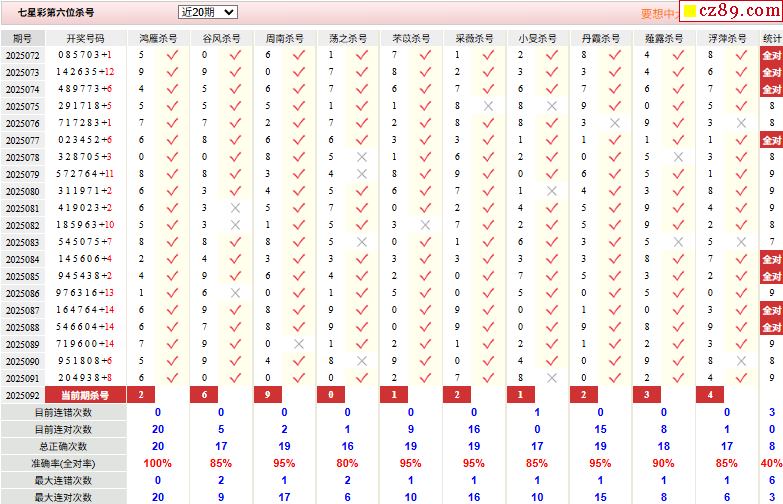Click the 采薇杀号 column header
The width and height of the screenshot is (783, 504).
click(474, 38)
